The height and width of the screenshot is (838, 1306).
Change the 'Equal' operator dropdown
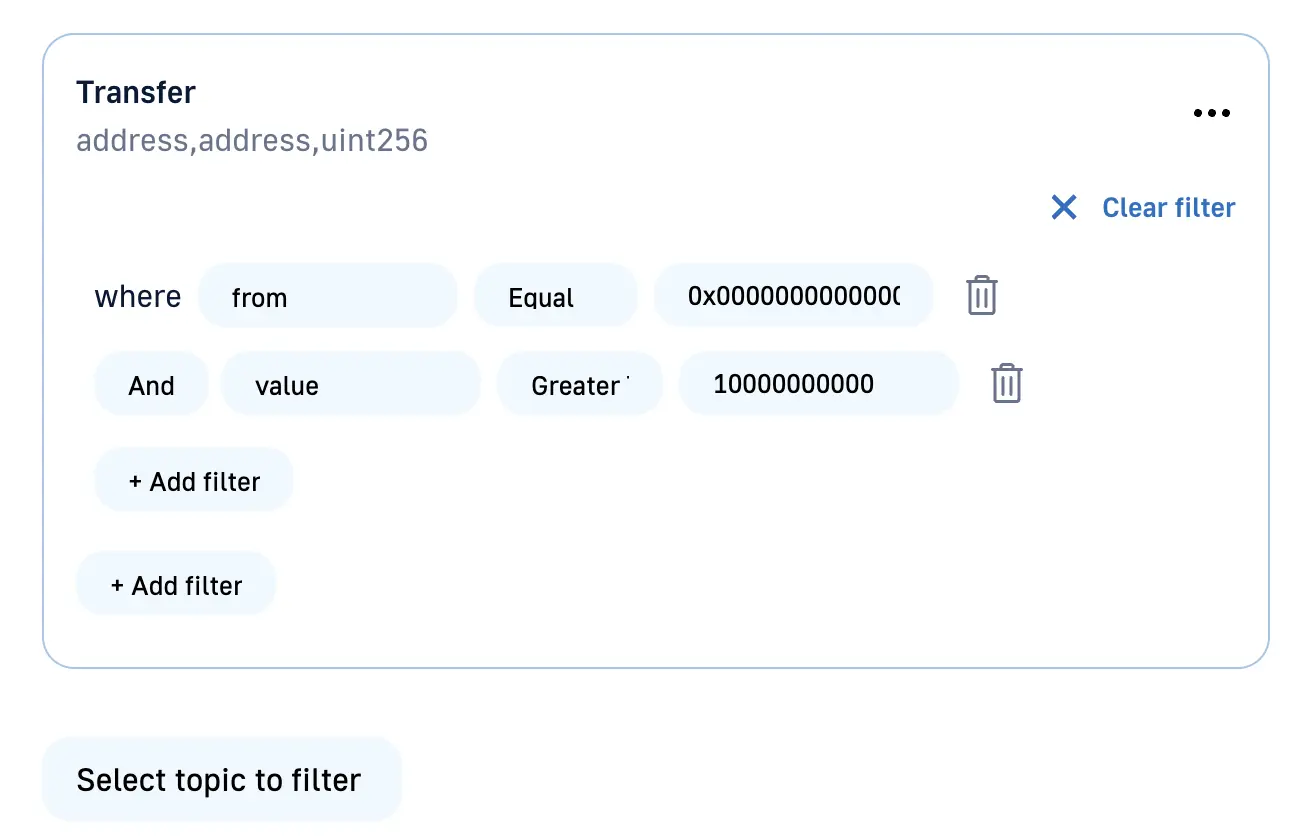pyautogui.click(x=555, y=296)
